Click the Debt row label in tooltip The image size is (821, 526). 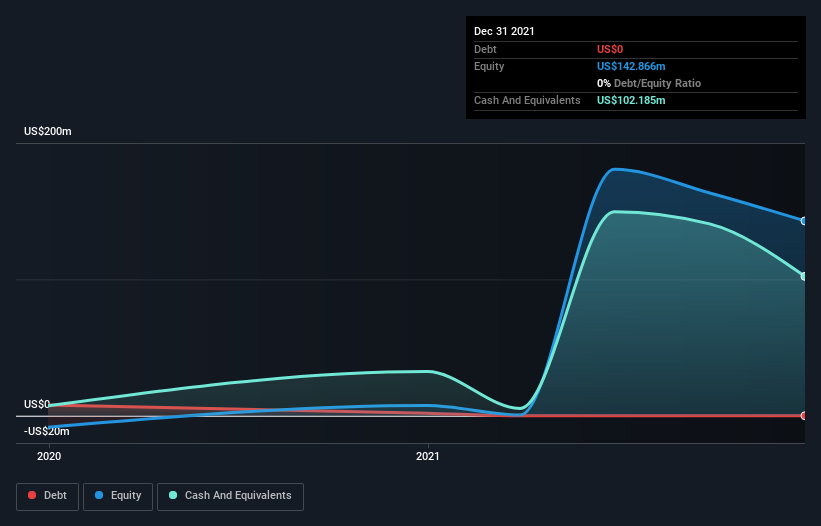pyautogui.click(x=485, y=49)
